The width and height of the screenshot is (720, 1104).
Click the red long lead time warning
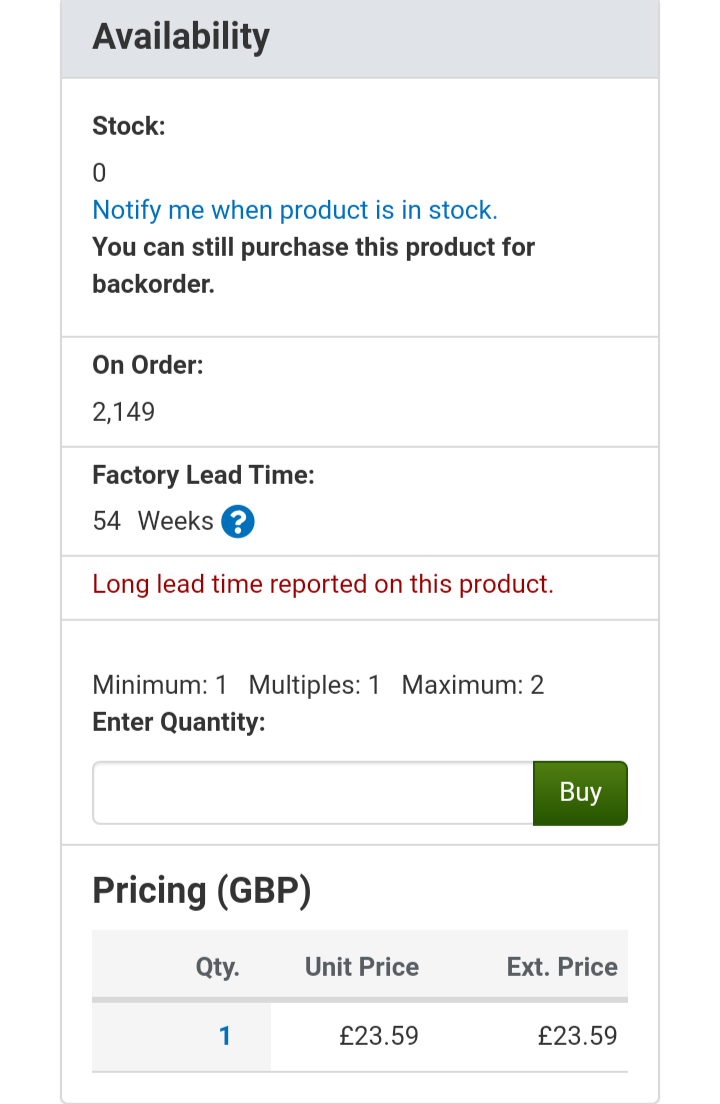coord(322,584)
